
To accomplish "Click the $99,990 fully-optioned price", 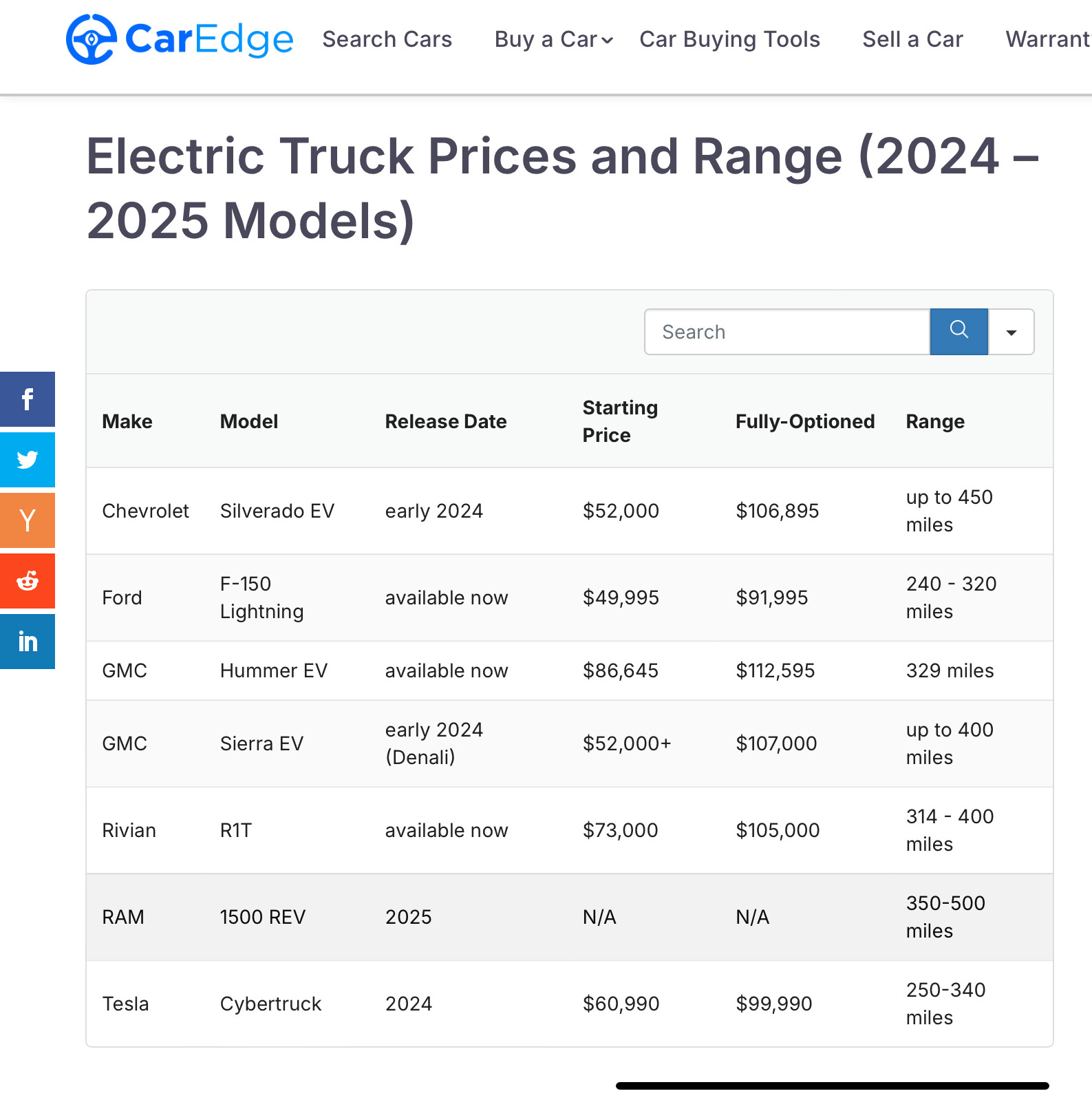I will [x=774, y=1004].
